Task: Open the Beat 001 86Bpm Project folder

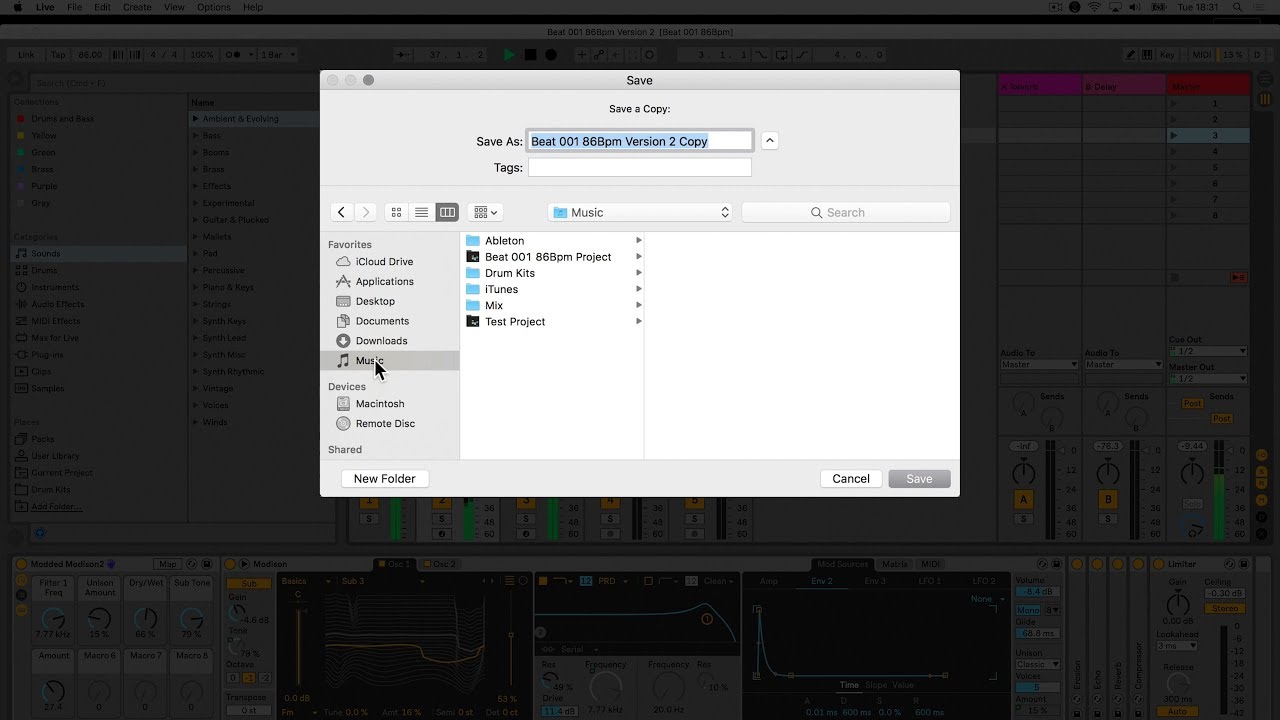Action: point(553,257)
